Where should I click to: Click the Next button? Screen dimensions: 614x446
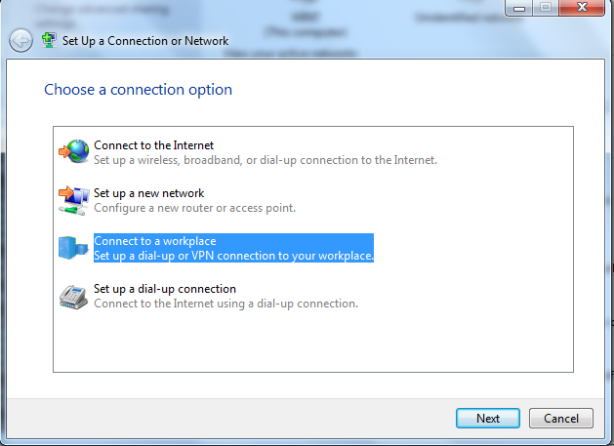pos(488,418)
